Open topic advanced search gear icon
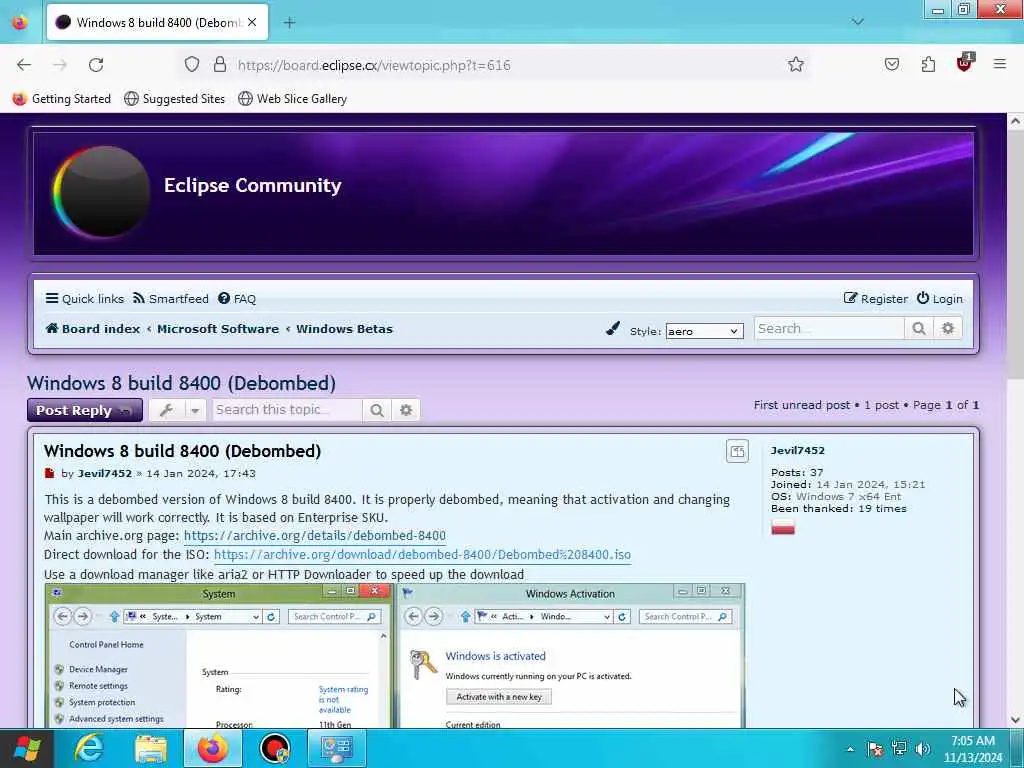Screen dimensions: 1024x768 click(406, 410)
